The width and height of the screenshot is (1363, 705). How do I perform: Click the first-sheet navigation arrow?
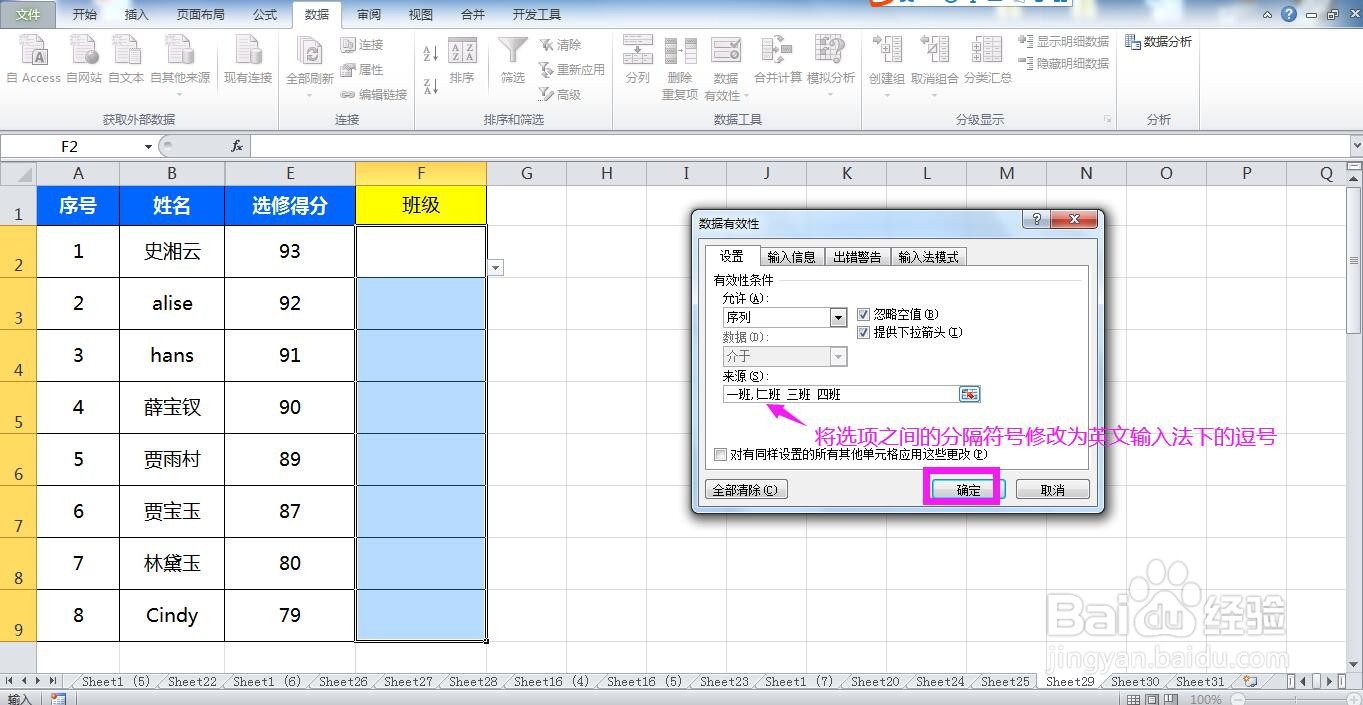pyautogui.click(x=10, y=681)
